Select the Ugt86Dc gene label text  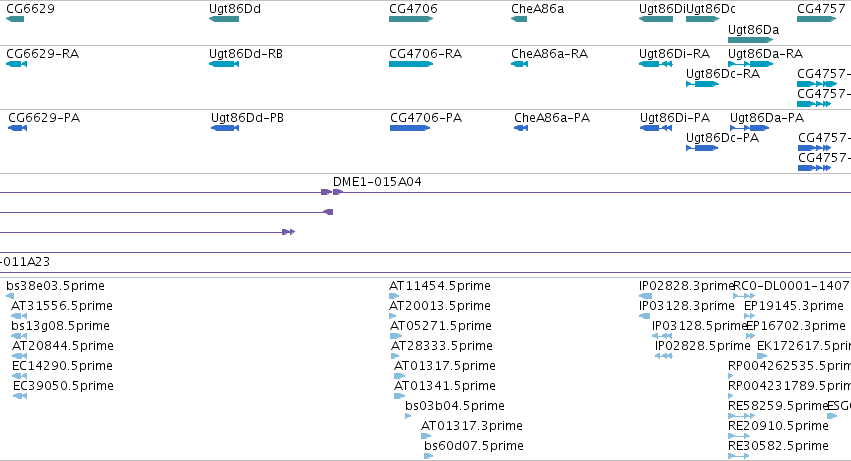[710, 9]
